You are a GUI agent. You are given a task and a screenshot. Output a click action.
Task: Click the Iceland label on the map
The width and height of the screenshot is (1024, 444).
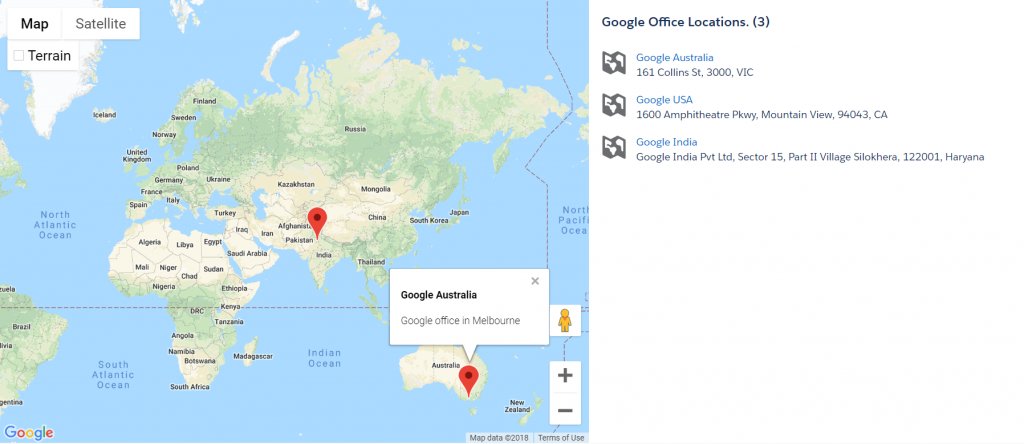(104, 115)
